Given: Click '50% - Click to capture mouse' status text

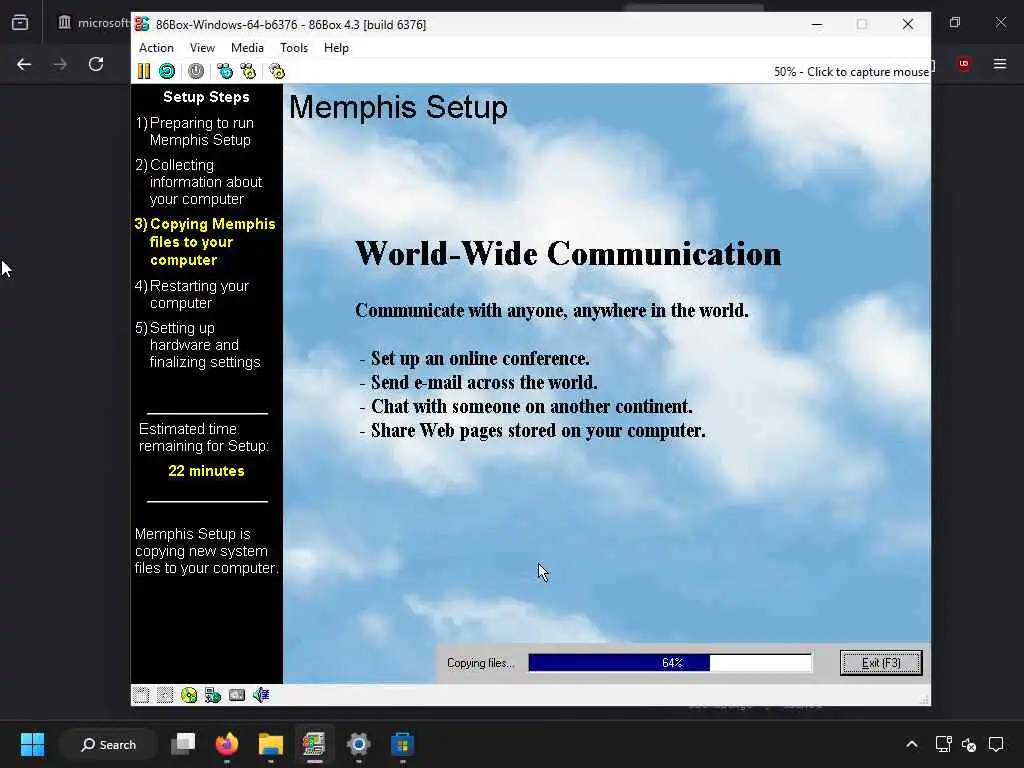Looking at the screenshot, I should [851, 72].
